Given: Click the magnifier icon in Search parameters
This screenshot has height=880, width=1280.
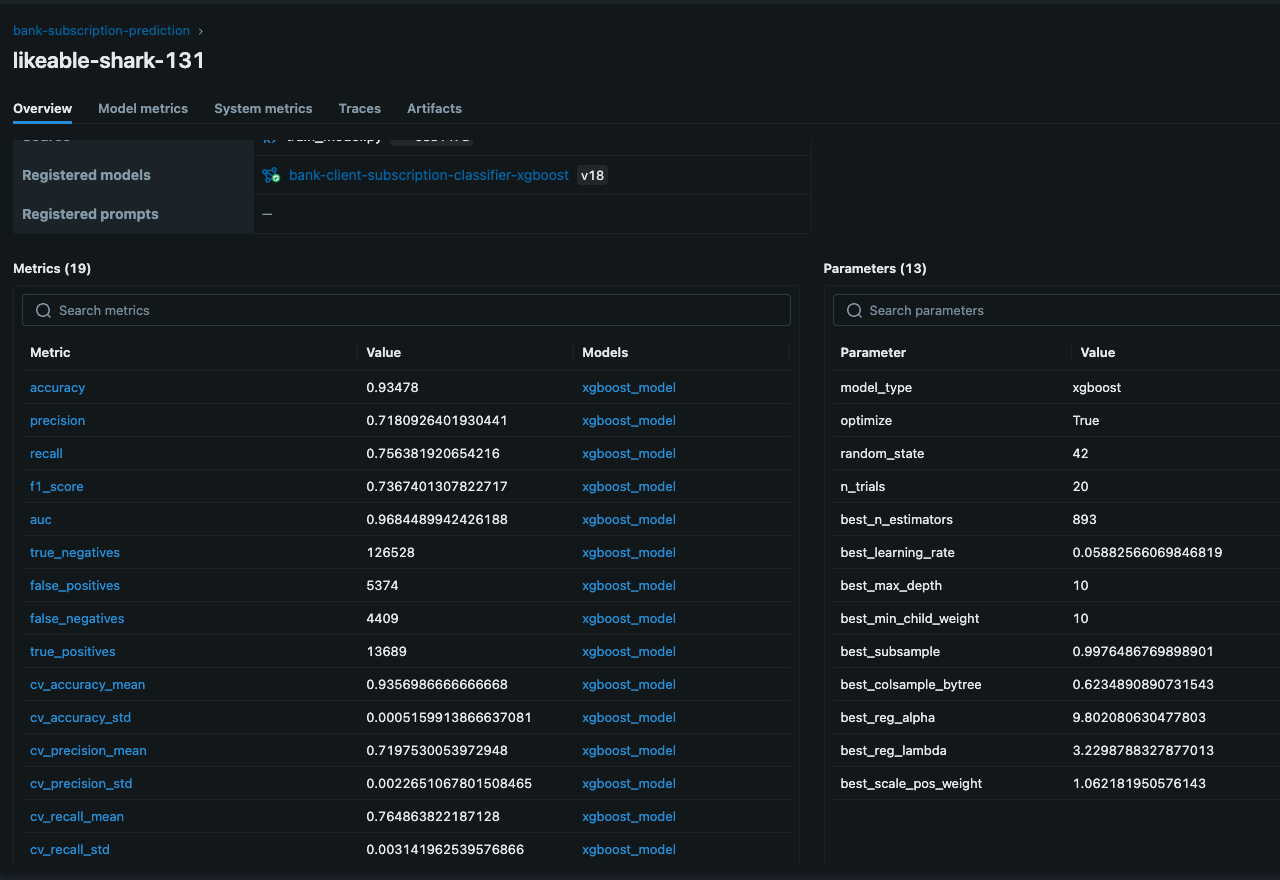Looking at the screenshot, I should coord(854,311).
